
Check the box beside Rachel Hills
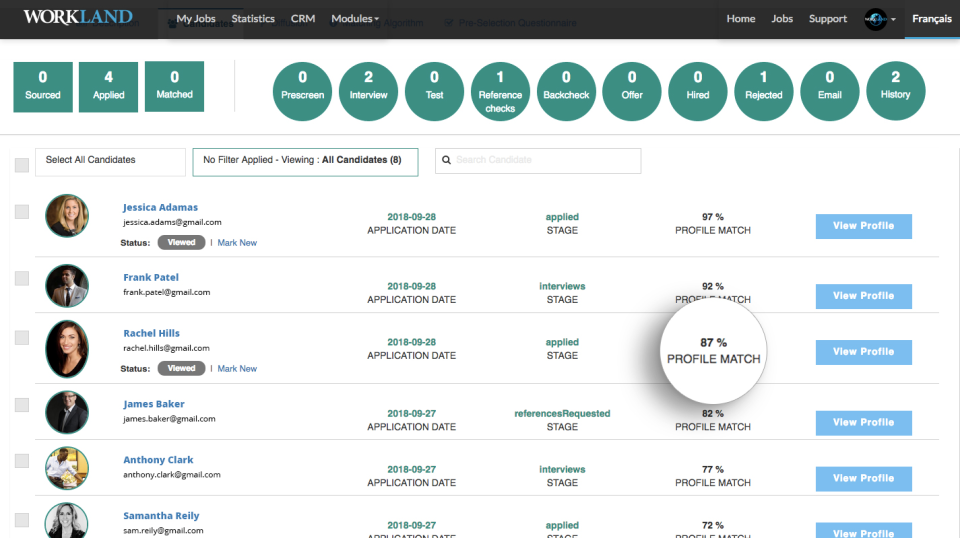pos(22,338)
